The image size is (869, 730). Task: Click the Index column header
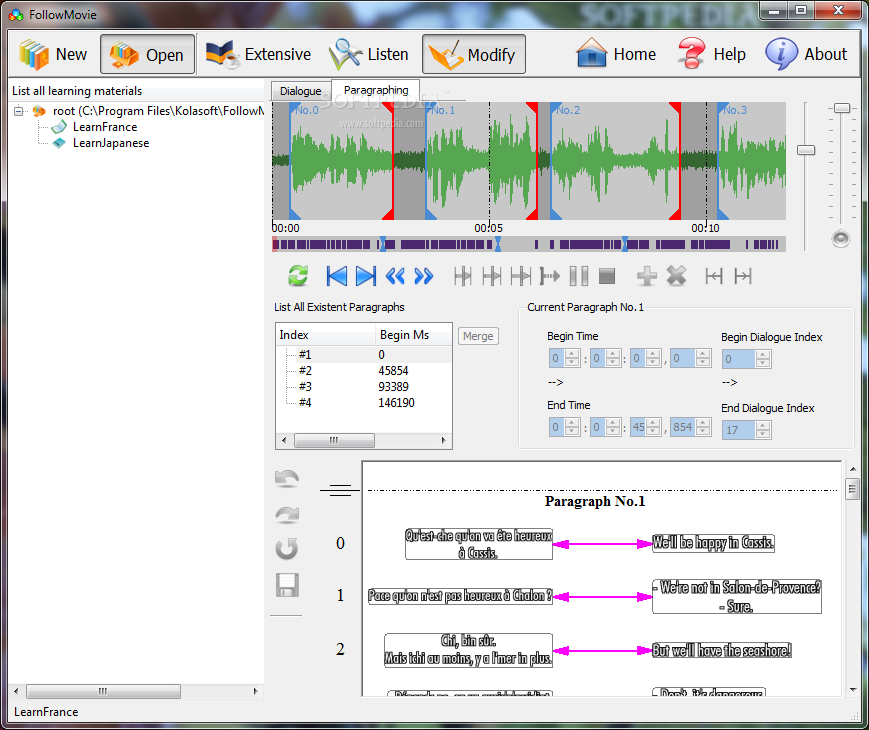326,335
